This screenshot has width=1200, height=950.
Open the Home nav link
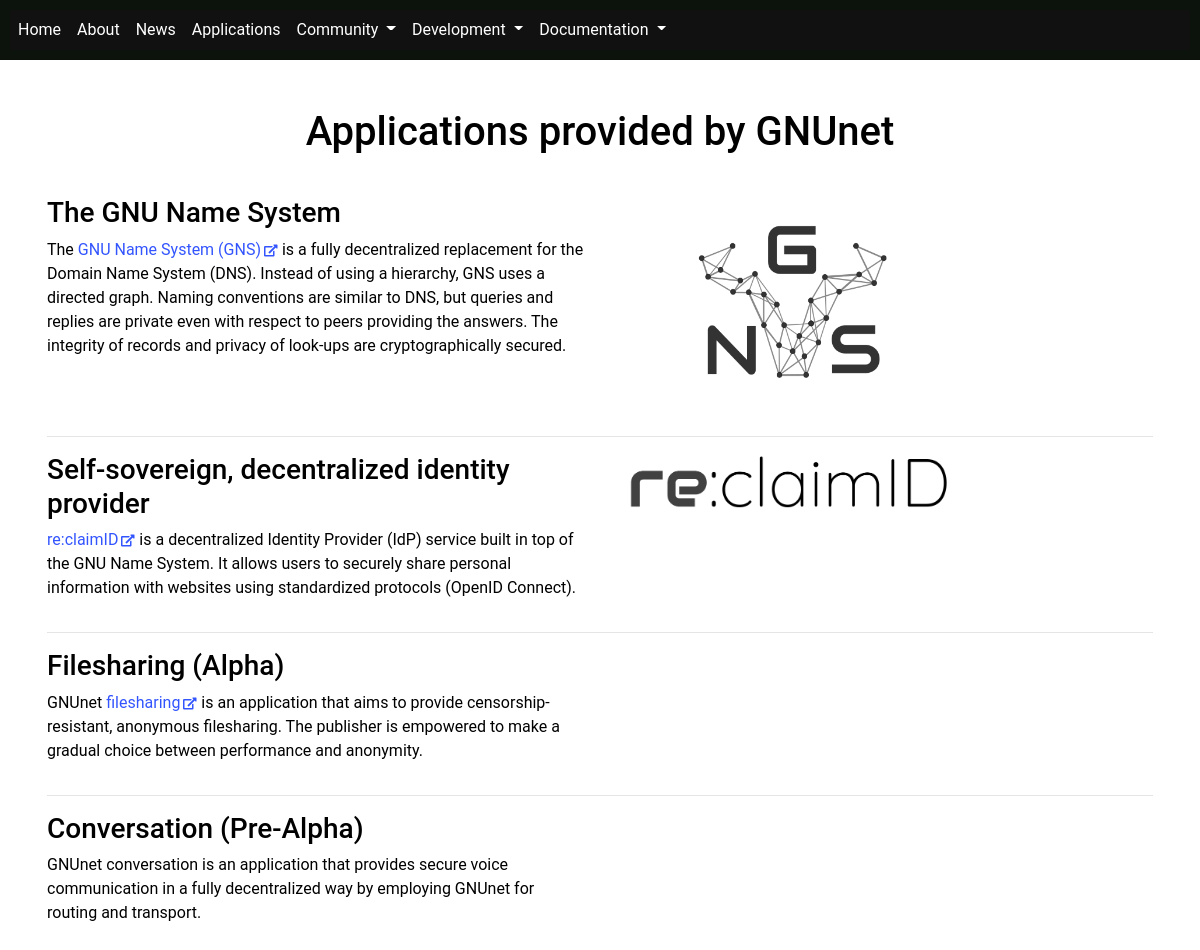pyautogui.click(x=39, y=30)
